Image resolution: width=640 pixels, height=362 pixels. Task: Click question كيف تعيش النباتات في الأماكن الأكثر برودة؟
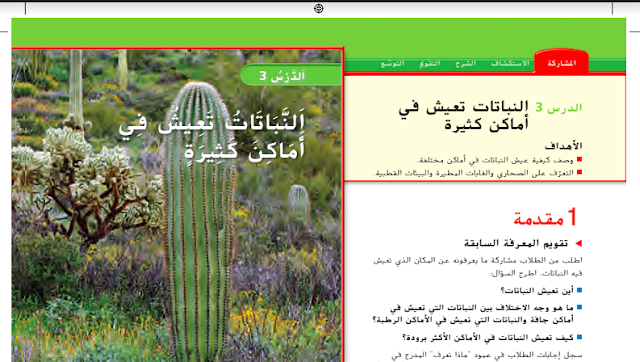point(488,338)
